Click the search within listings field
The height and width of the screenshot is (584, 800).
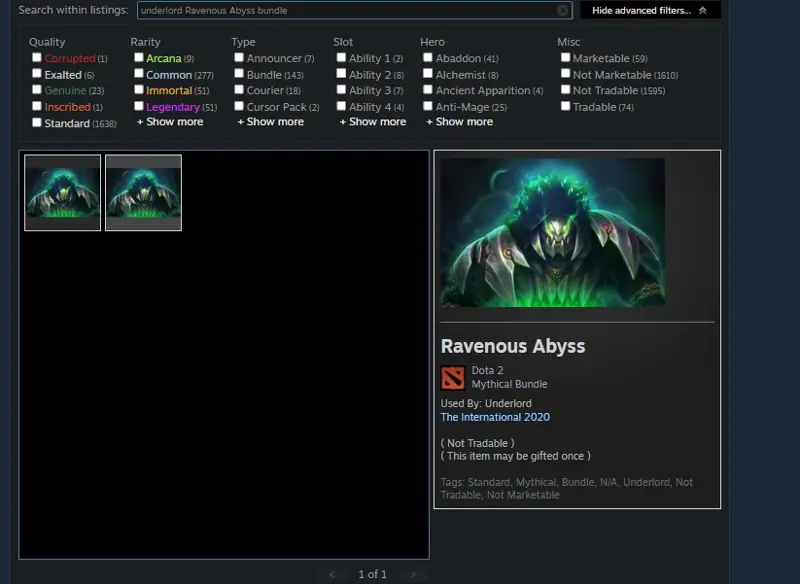click(355, 10)
